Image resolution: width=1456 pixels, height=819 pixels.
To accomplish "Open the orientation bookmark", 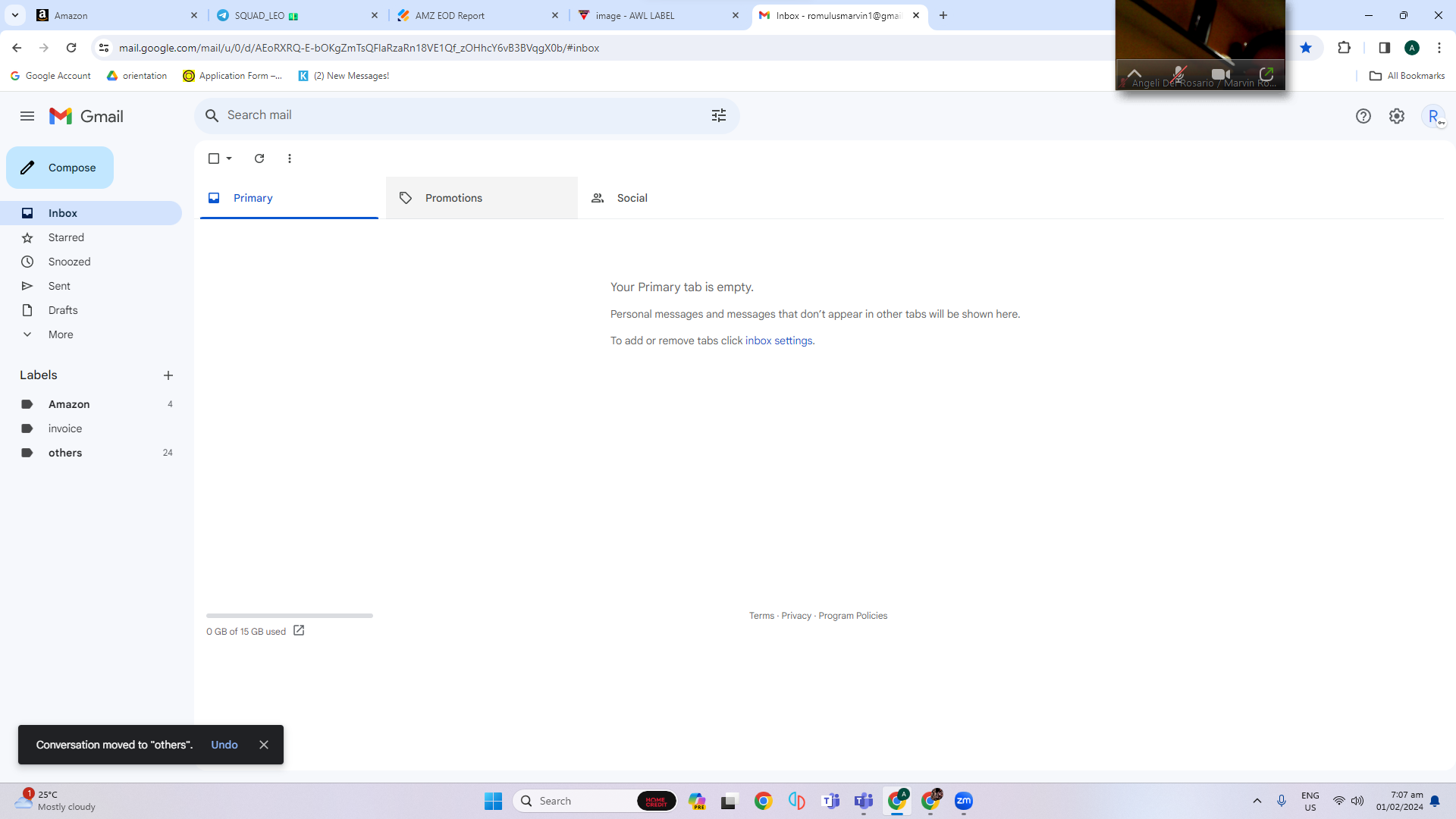I will pos(137,76).
